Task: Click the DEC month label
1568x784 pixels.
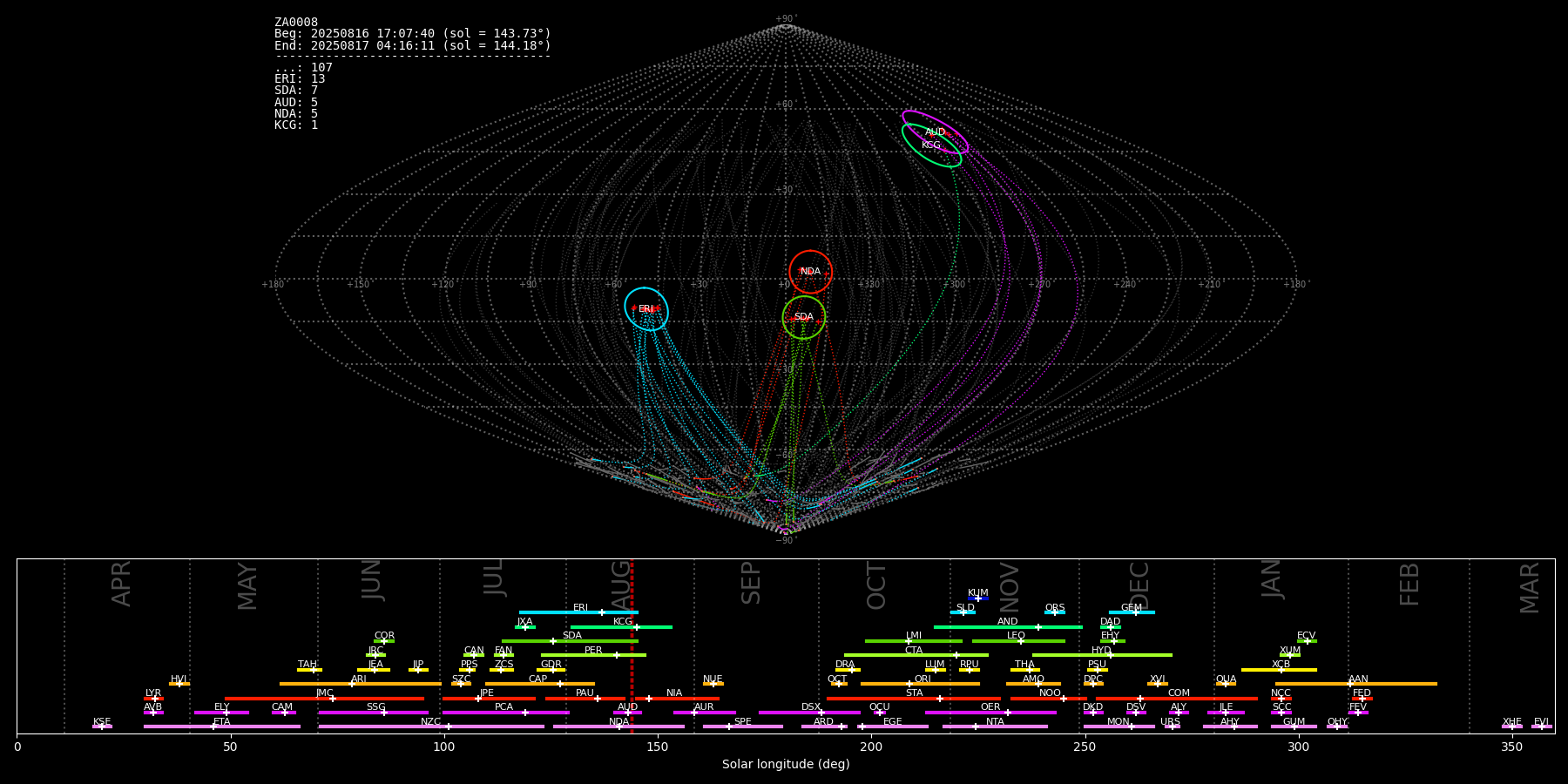Action: point(1139,585)
